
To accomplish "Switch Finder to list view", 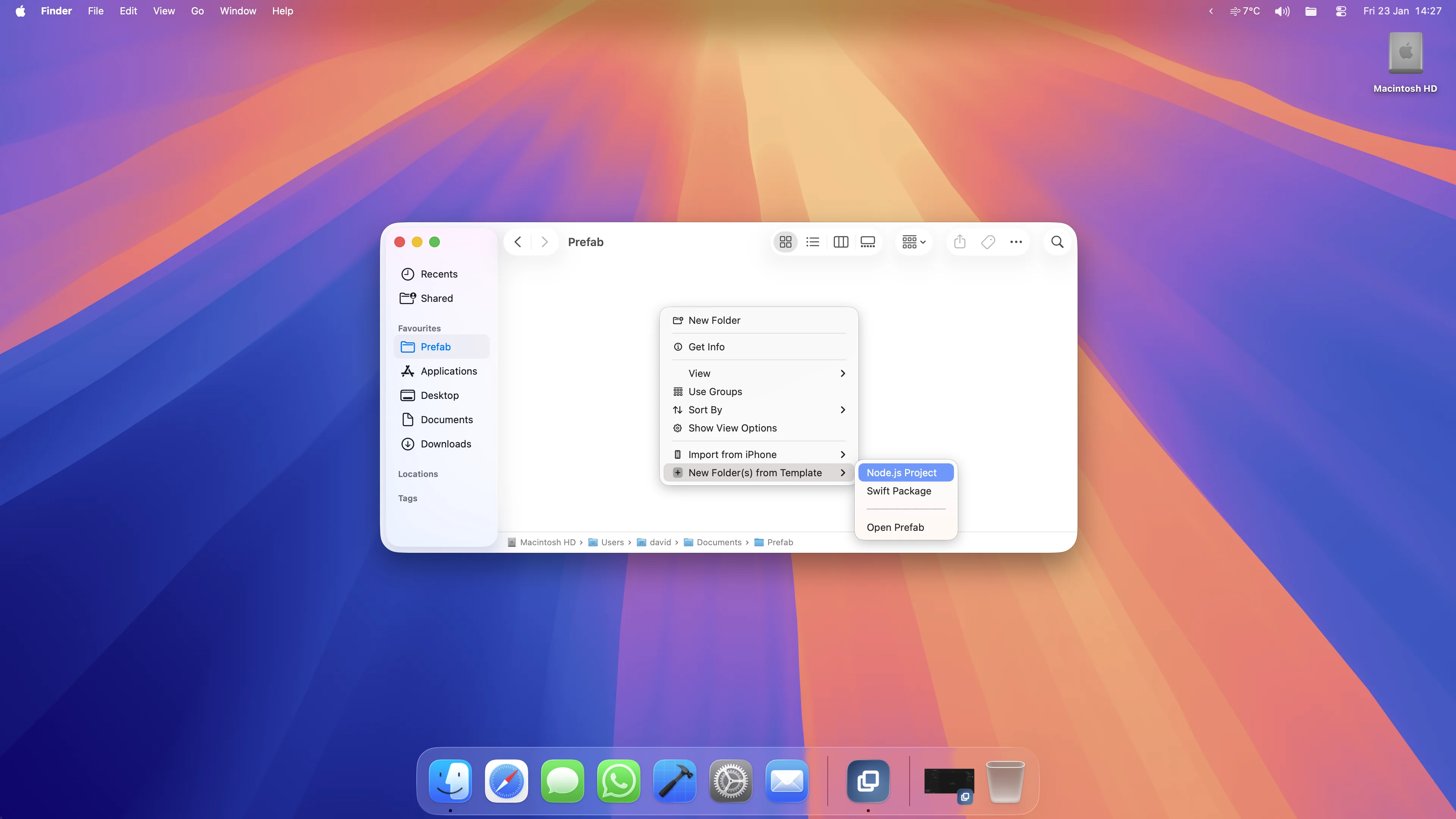I will pos(812,242).
